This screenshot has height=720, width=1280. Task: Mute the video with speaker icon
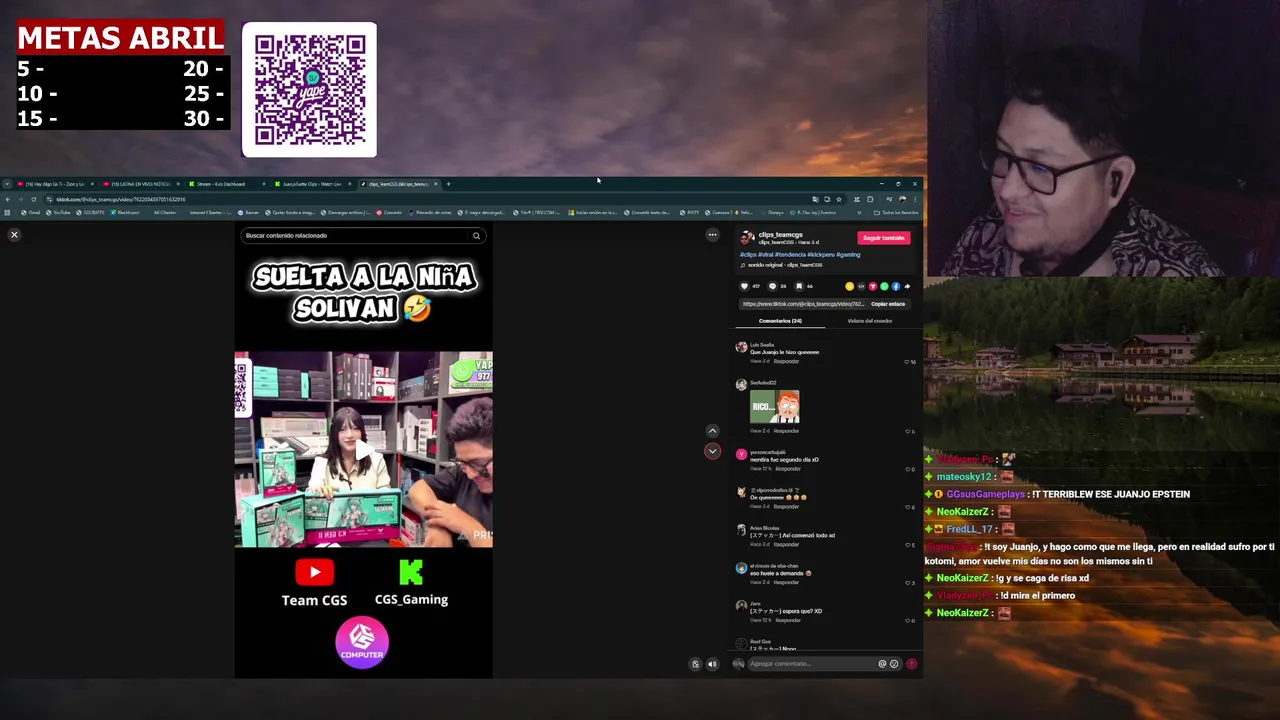[x=712, y=664]
